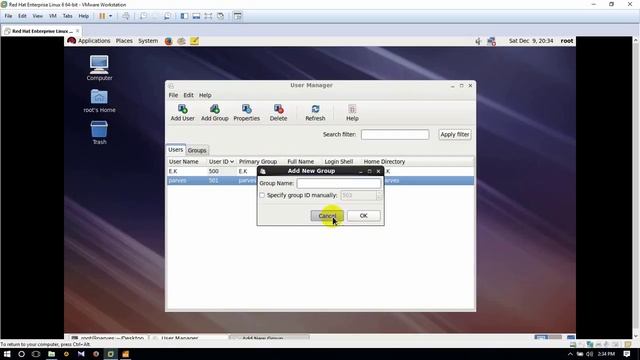Click the notes launcher icon in the GNOME panel
640x360 pixels.
click(194, 41)
